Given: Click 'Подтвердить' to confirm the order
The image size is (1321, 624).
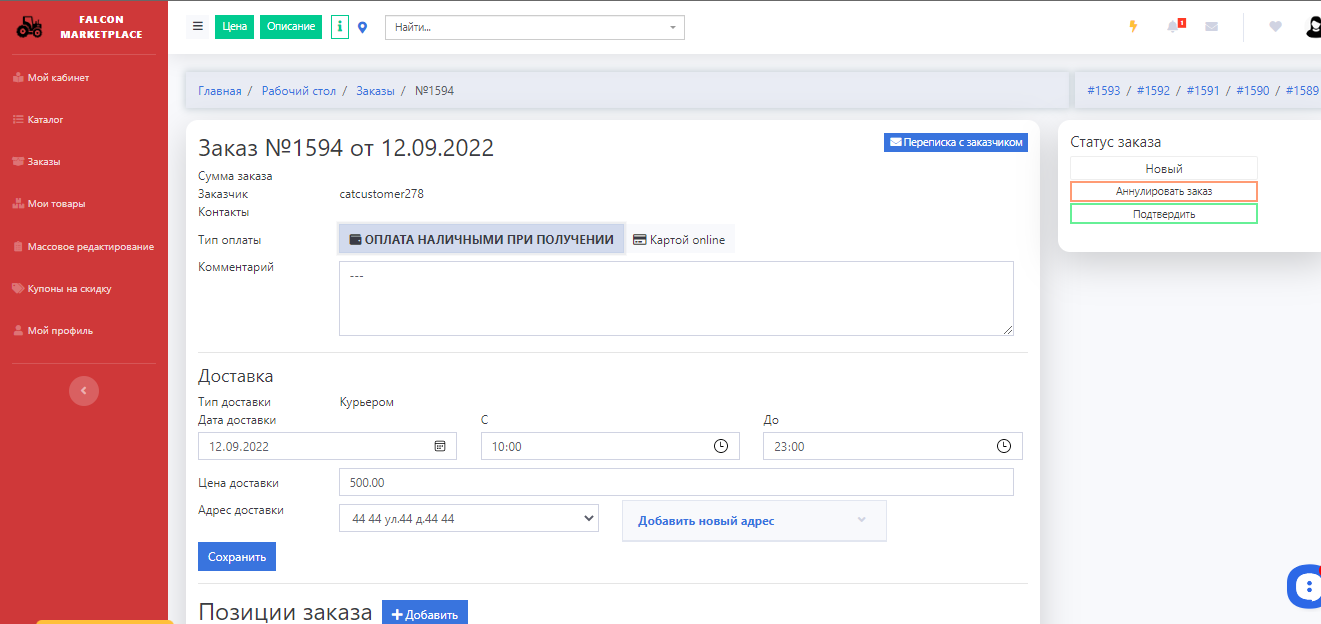Looking at the screenshot, I should pyautogui.click(x=1163, y=214).
